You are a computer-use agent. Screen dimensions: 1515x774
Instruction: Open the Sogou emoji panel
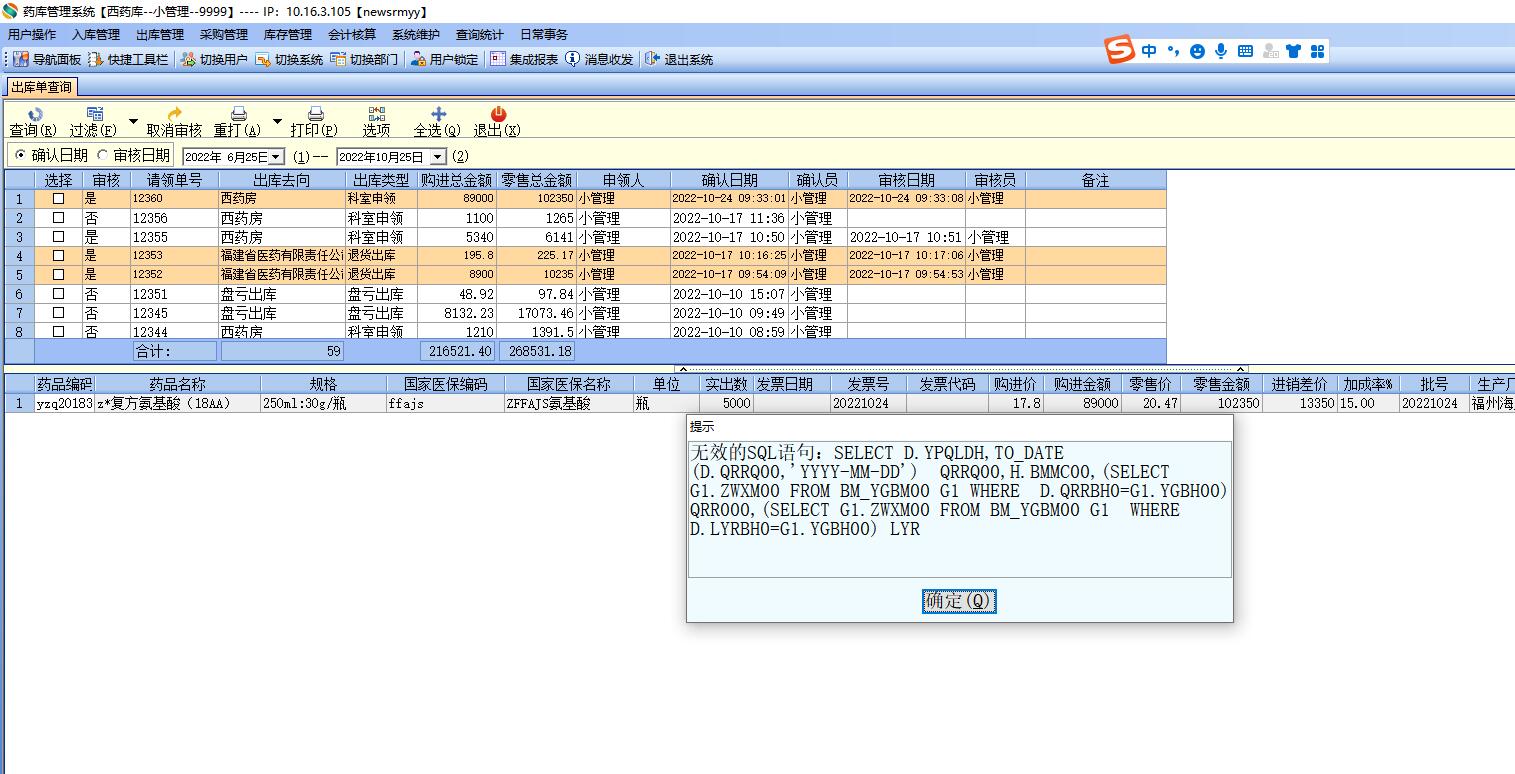pos(1197,51)
